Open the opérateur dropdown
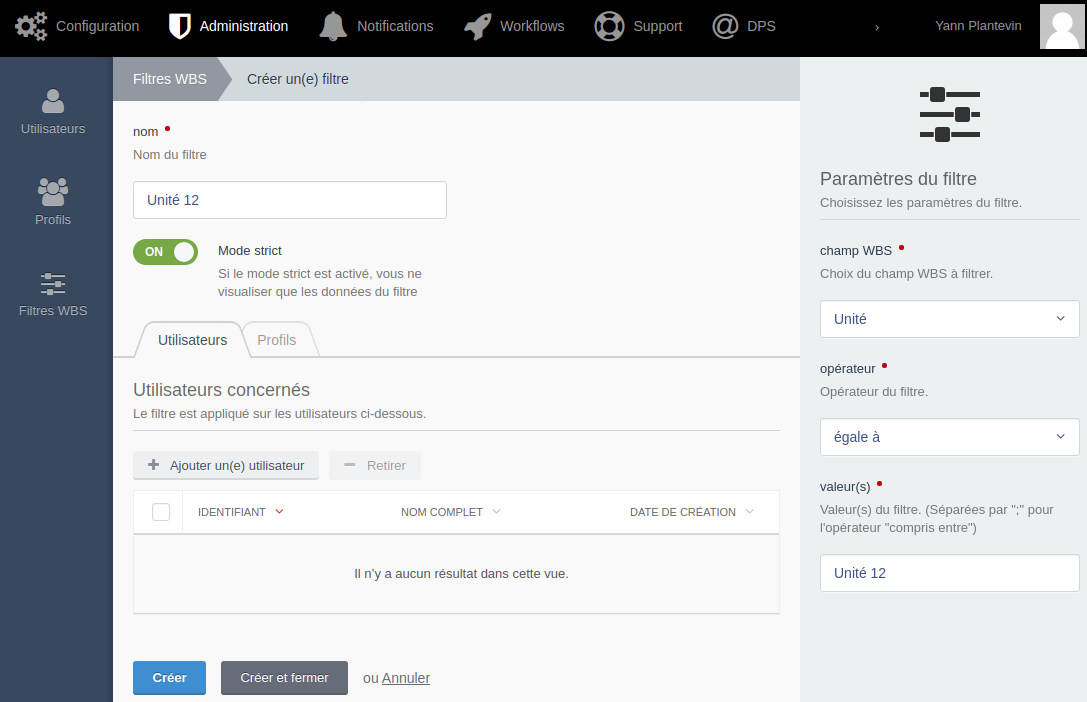Screen dimensions: 1087x702 pyautogui.click(x=949, y=437)
